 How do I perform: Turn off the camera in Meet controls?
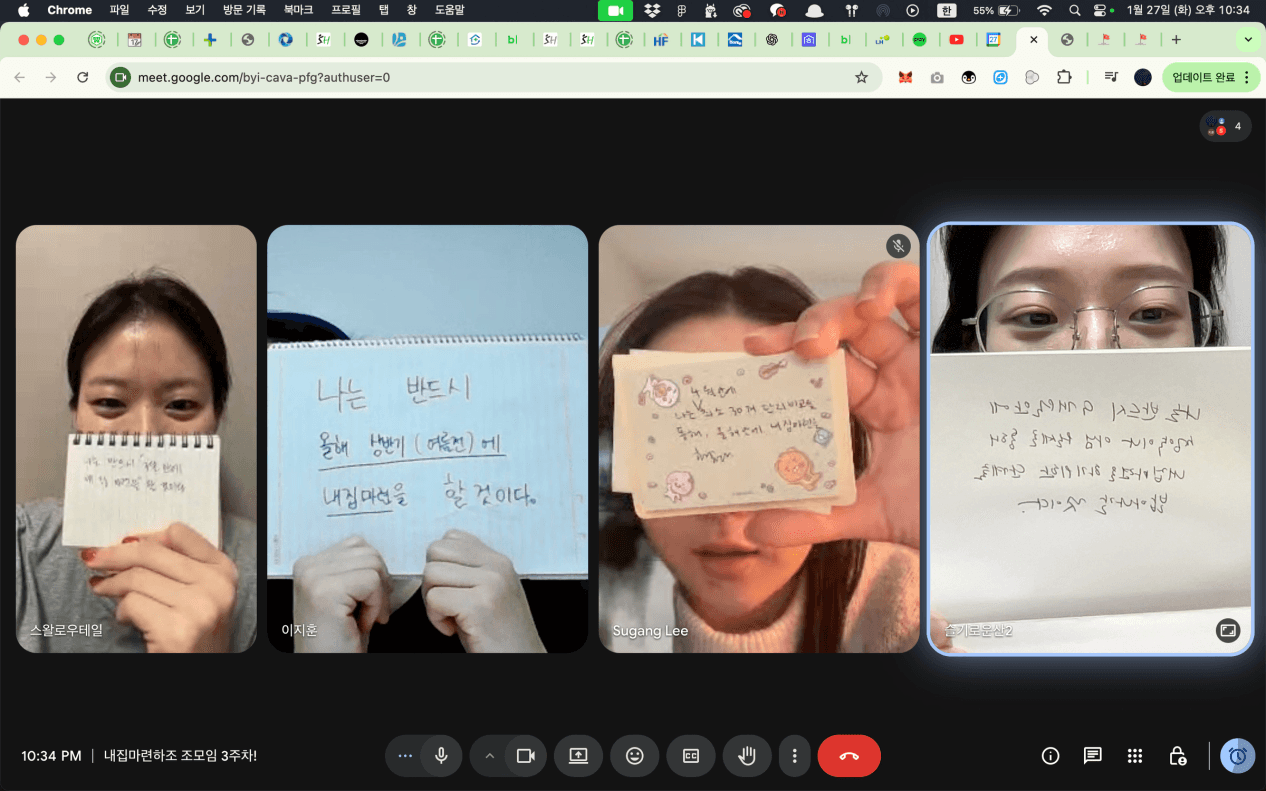pyautogui.click(x=526, y=756)
